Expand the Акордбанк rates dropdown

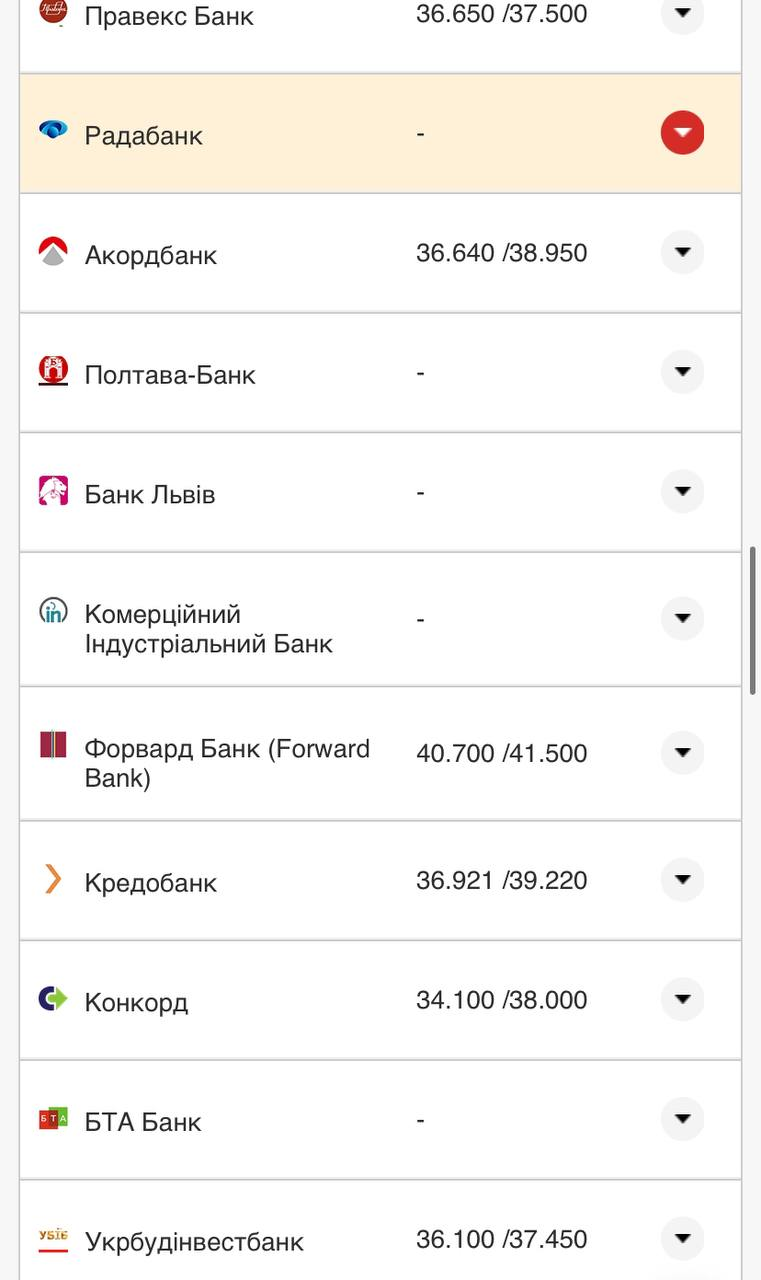pyautogui.click(x=682, y=253)
